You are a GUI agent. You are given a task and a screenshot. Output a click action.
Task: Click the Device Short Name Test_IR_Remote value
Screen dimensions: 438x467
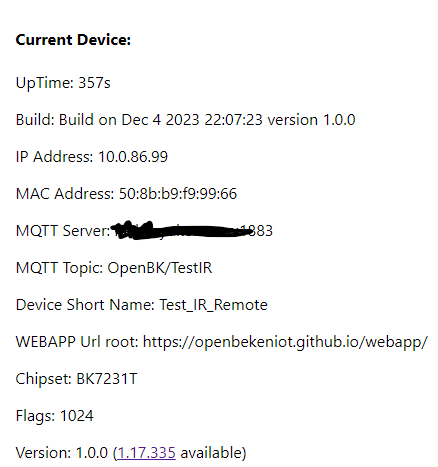tap(213, 305)
